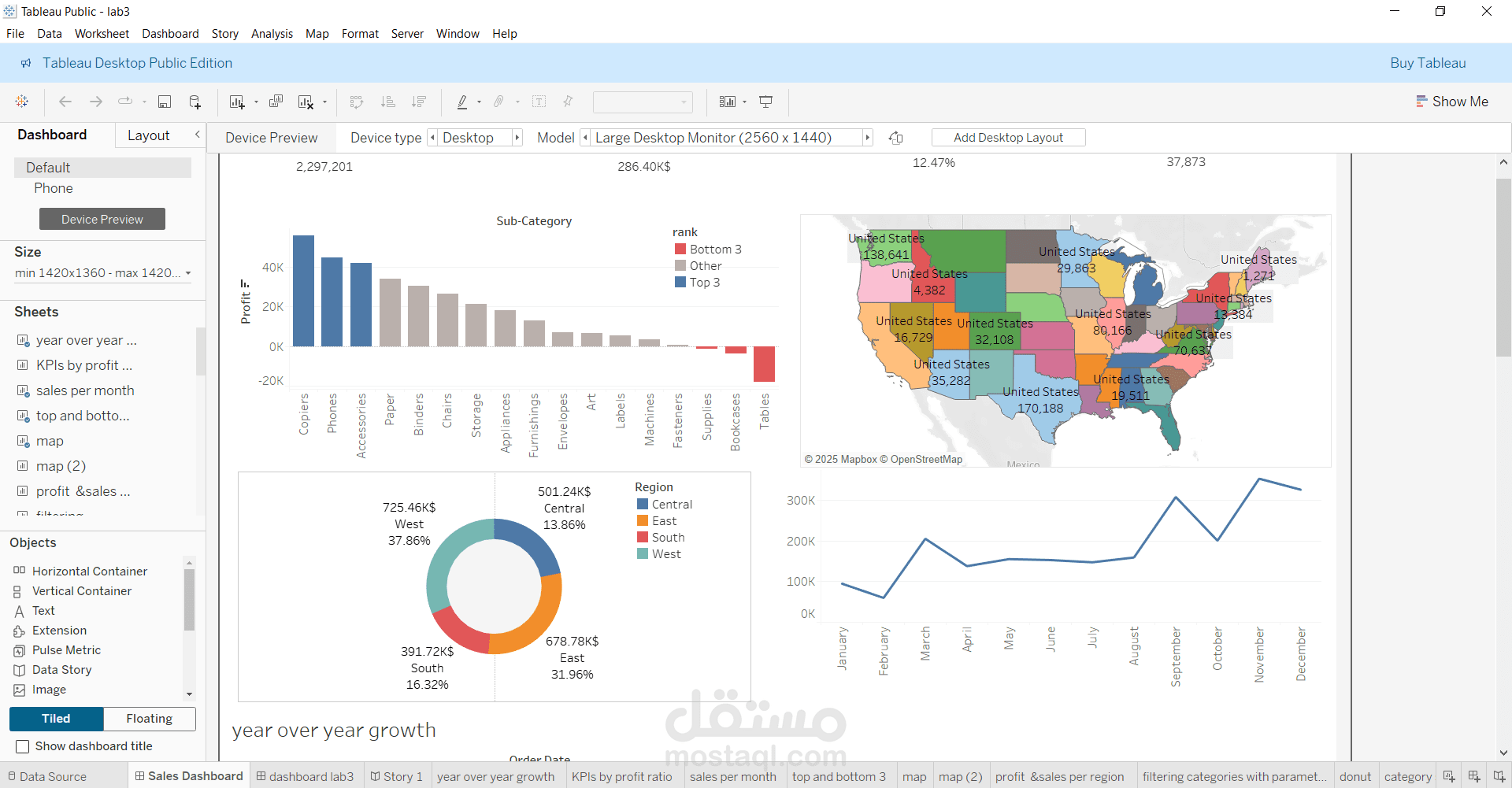
Task: Open the Worksheet menu
Action: [x=102, y=34]
